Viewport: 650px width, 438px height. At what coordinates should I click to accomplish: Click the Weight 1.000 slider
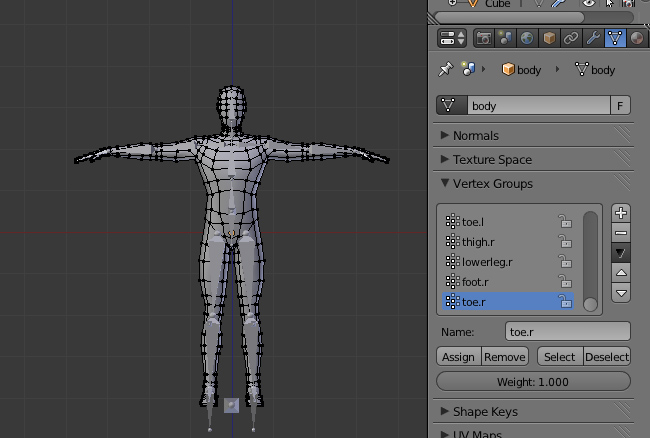pos(534,381)
